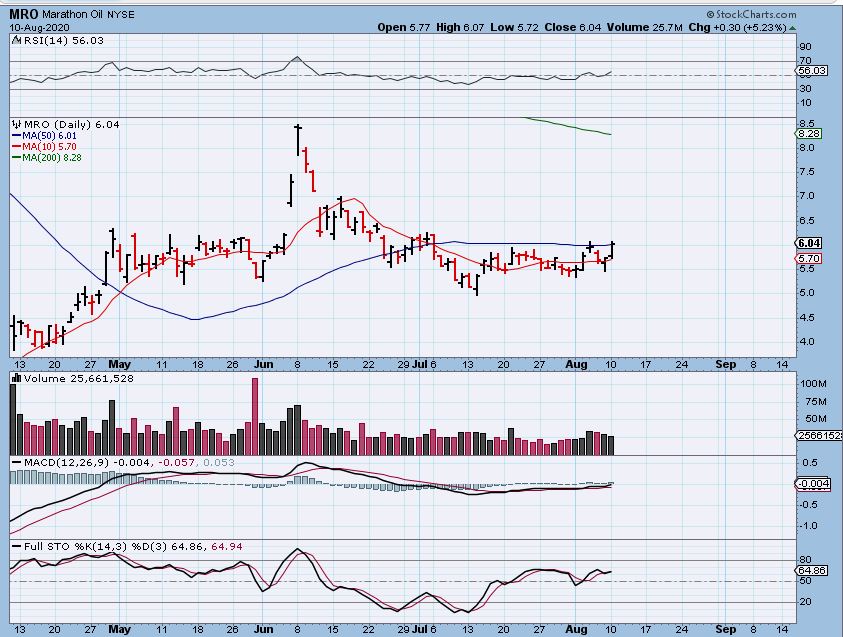Click the 'May' label on bottom date axis
The height and width of the screenshot is (637, 843).
click(x=119, y=629)
